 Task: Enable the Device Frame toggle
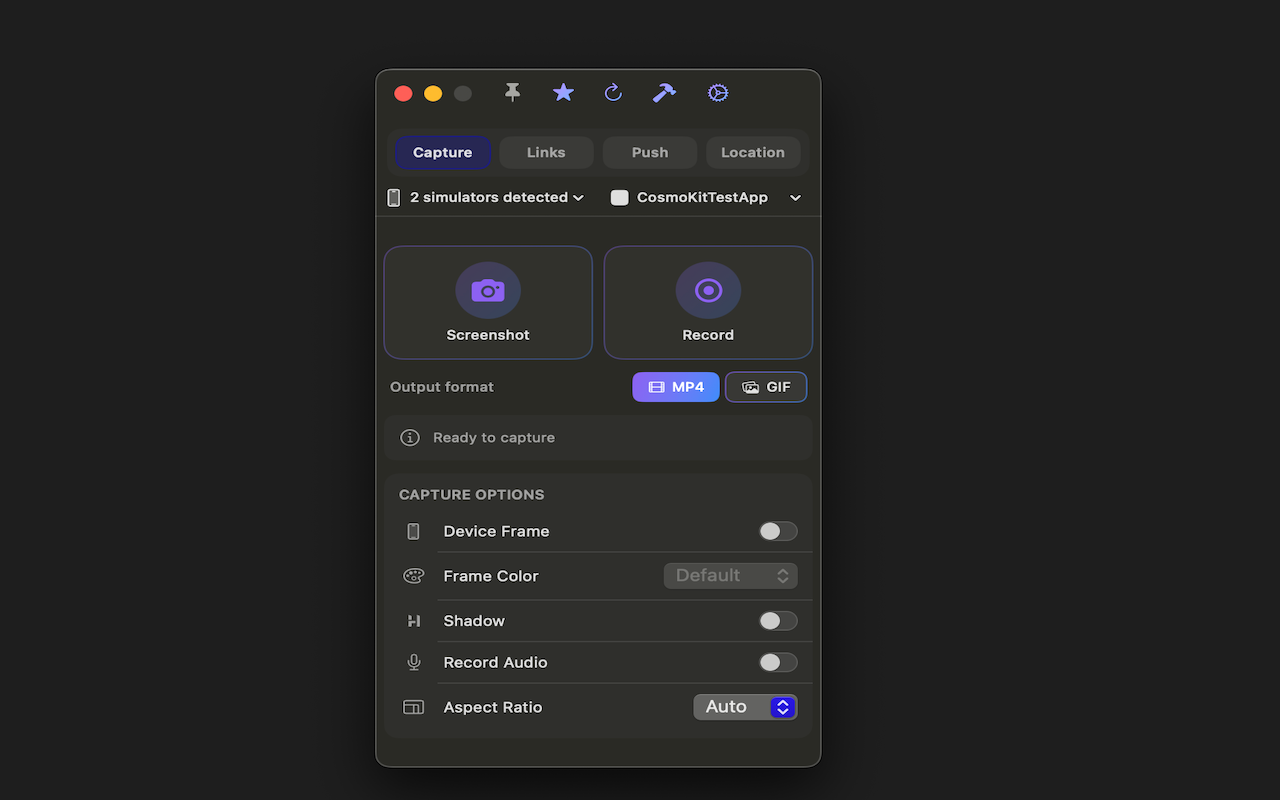coord(778,531)
